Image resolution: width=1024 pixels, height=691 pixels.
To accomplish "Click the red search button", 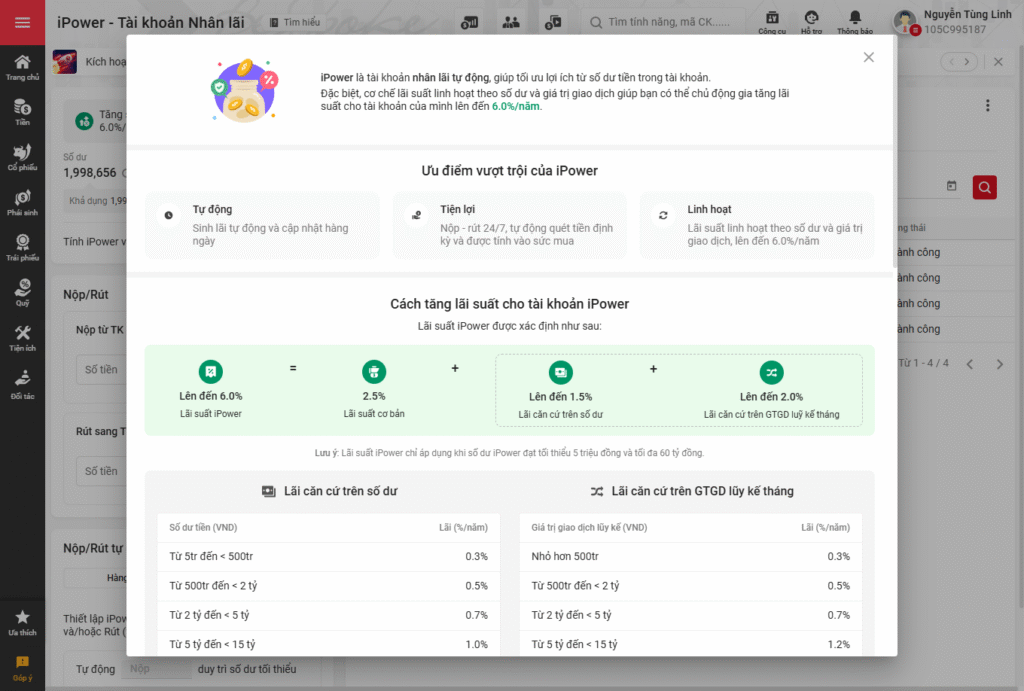I will pyautogui.click(x=984, y=187).
